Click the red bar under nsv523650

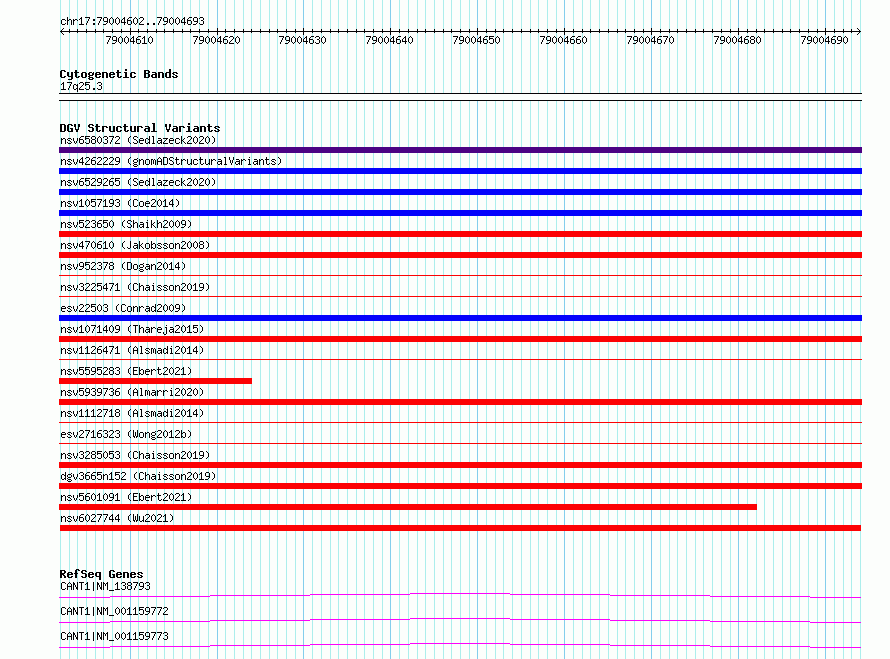[460, 234]
